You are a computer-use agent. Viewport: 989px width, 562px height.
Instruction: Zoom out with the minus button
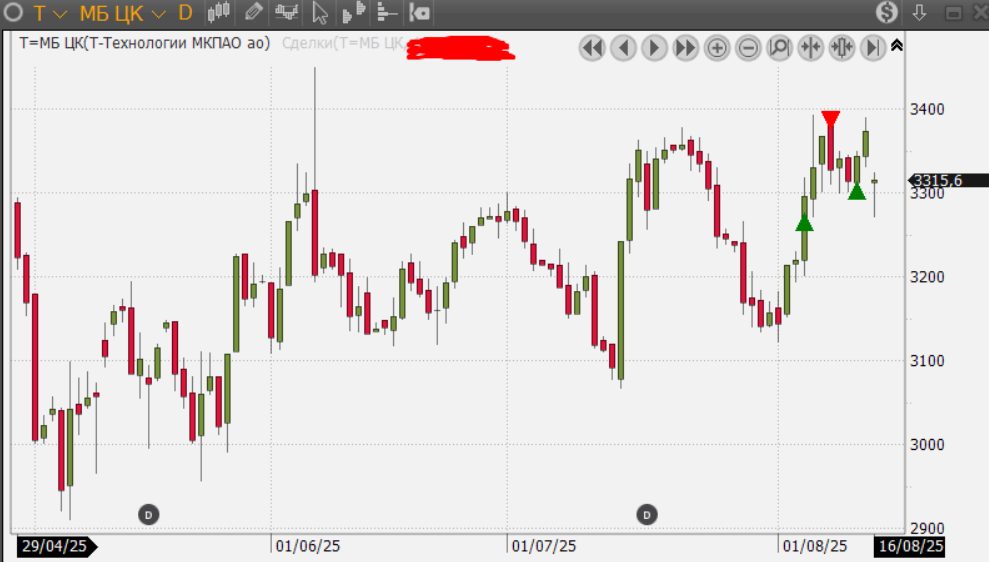[748, 47]
